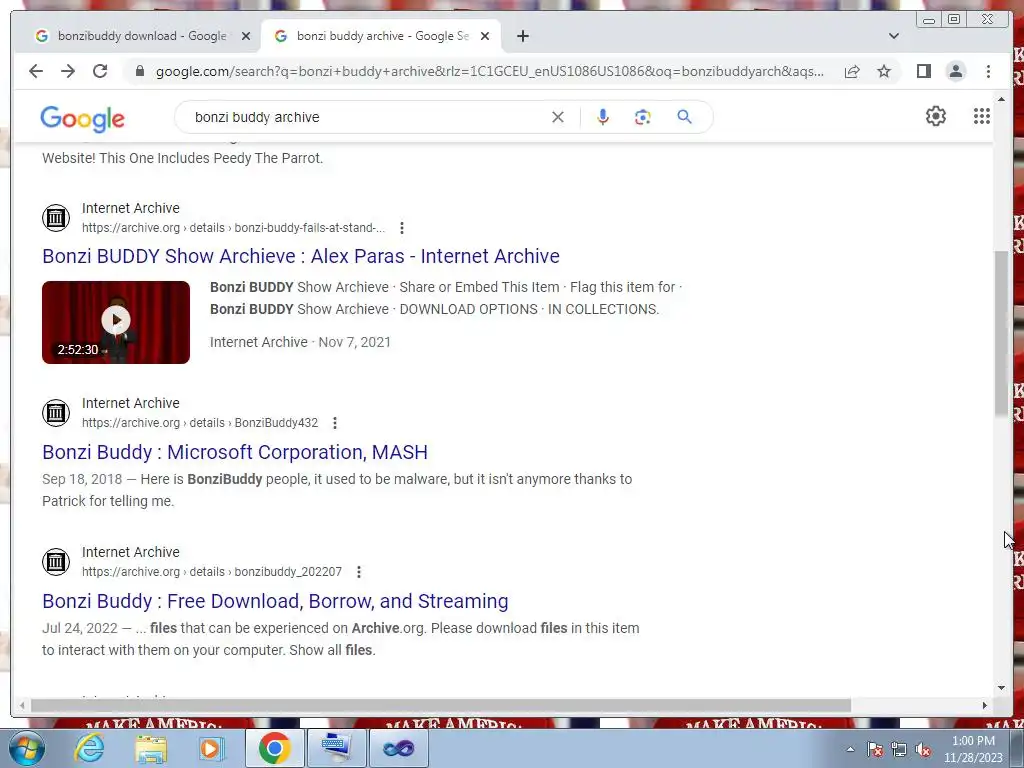Click Chrome icon in taskbar
This screenshot has width=1024, height=768.
pyautogui.click(x=274, y=748)
